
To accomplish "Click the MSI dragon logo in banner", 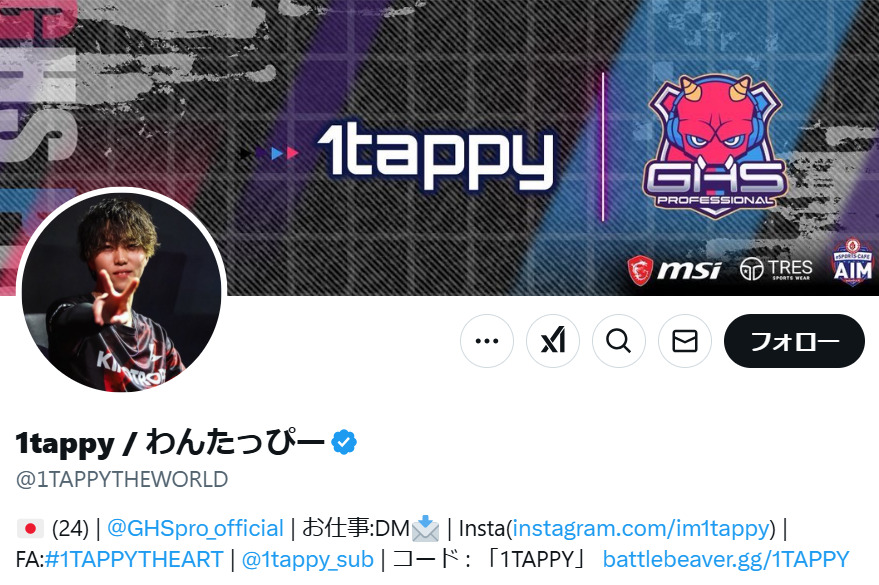I will coord(674,270).
